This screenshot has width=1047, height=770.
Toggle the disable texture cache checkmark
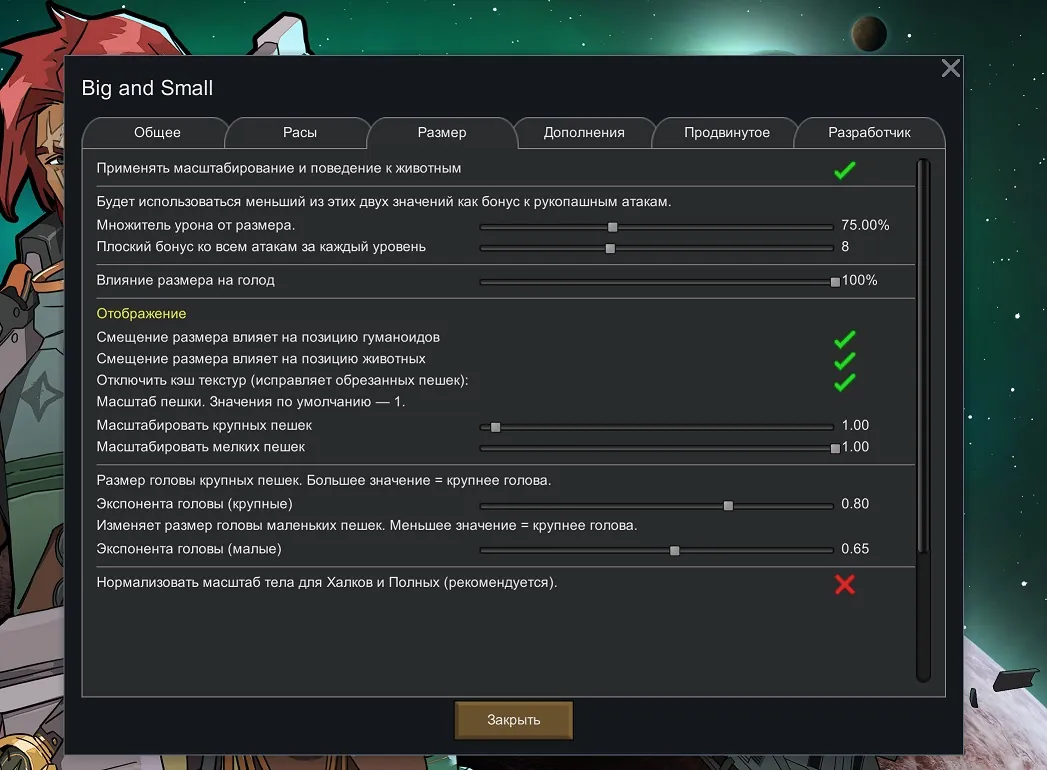[844, 382]
